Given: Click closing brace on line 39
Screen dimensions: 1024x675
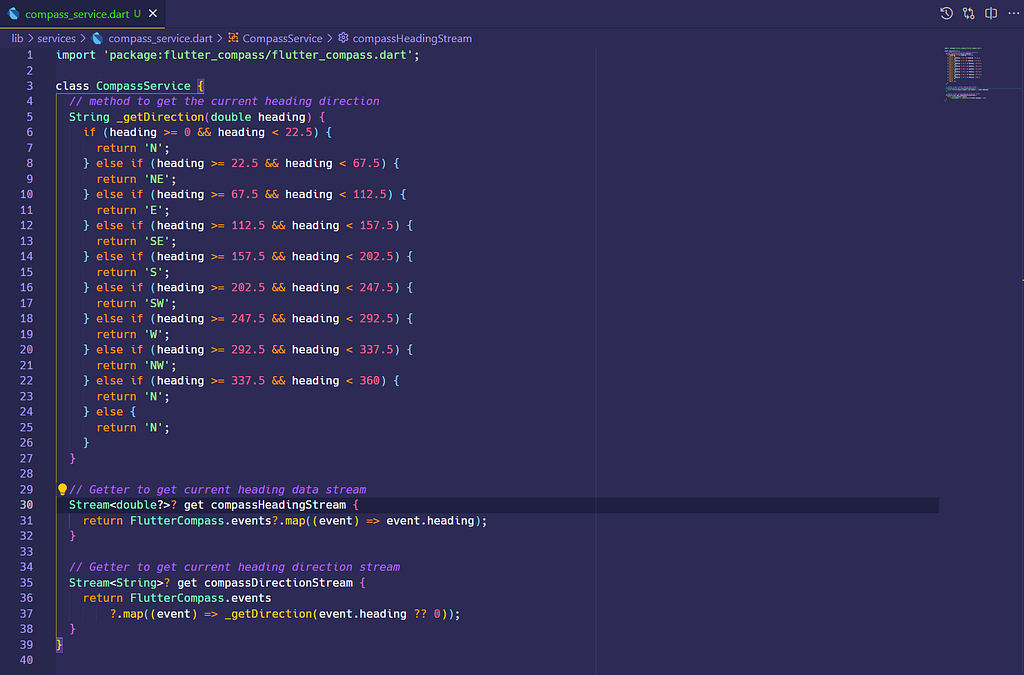Looking at the screenshot, I should coord(59,645).
